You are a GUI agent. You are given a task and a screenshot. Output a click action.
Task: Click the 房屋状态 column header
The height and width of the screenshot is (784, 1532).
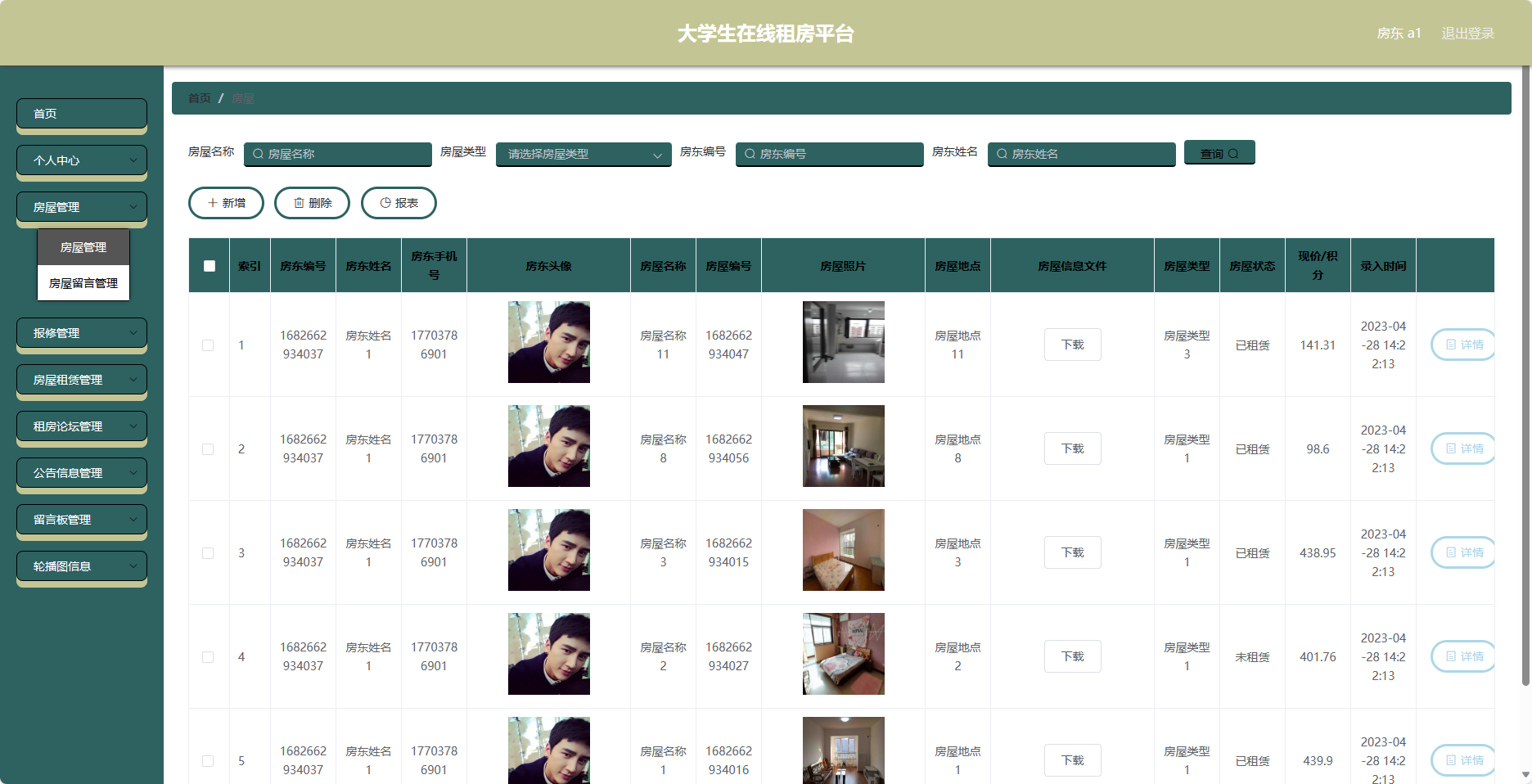pyautogui.click(x=1252, y=266)
